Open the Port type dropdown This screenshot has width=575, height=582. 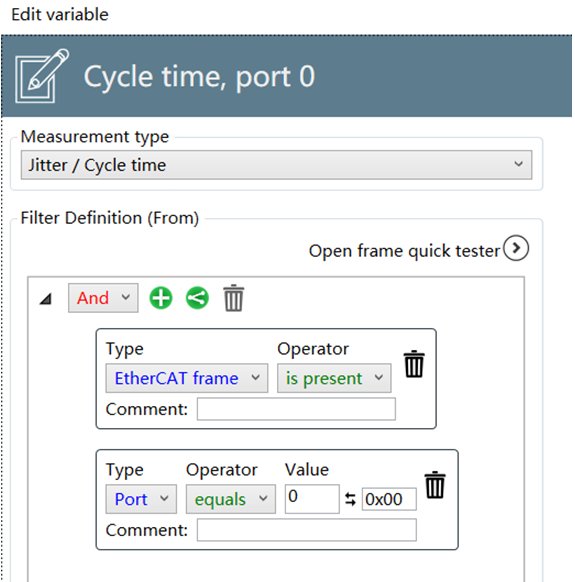141,499
